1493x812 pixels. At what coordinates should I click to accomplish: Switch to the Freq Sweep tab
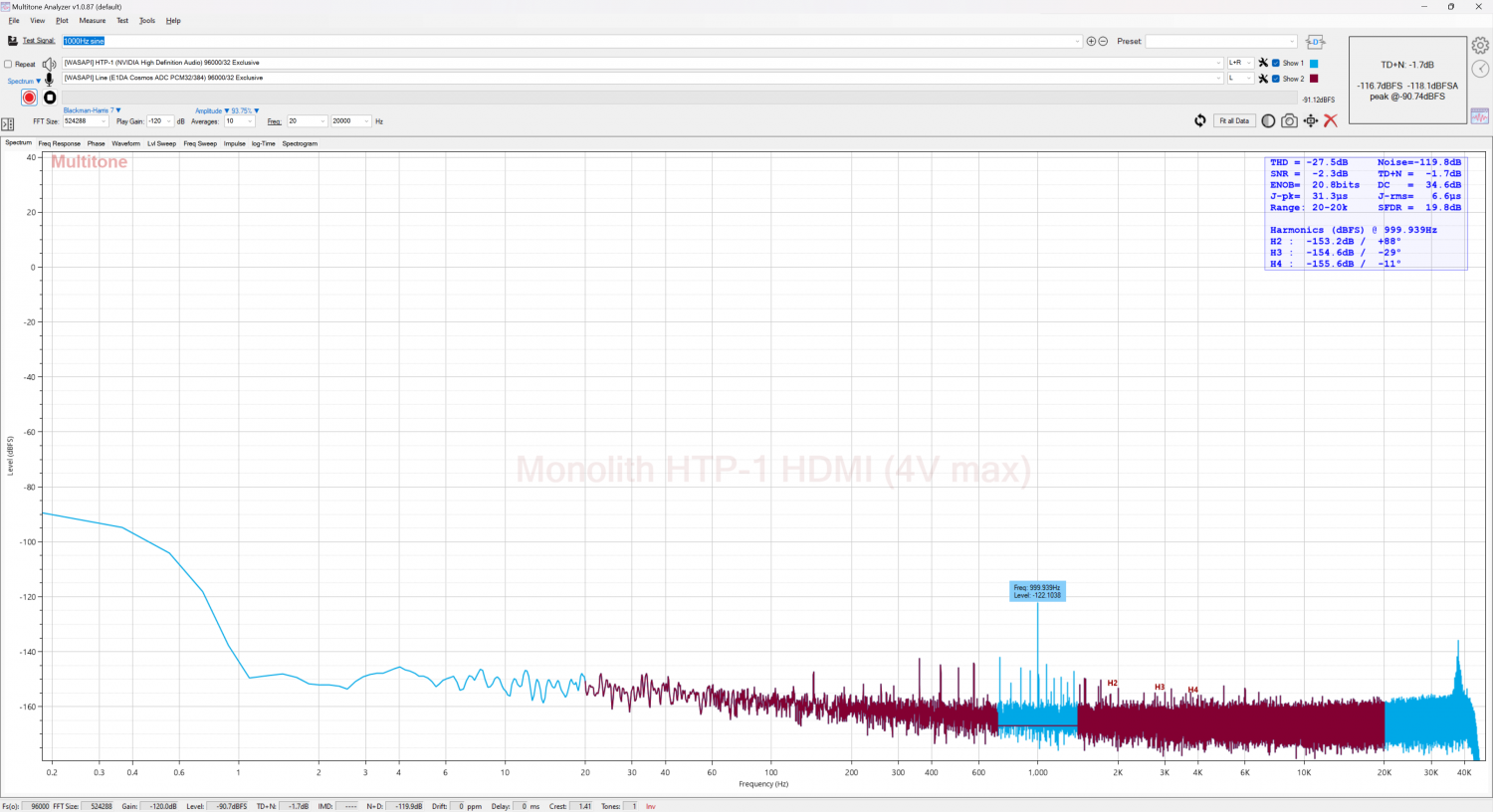click(x=200, y=143)
